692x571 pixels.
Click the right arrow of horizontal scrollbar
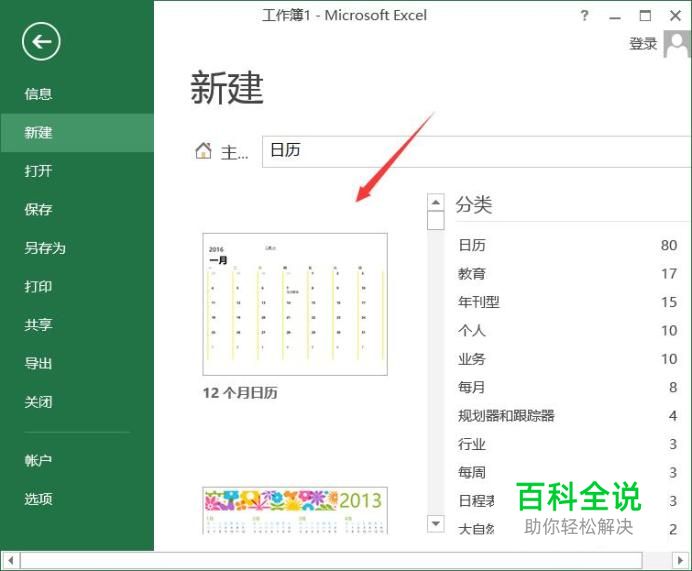681,560
